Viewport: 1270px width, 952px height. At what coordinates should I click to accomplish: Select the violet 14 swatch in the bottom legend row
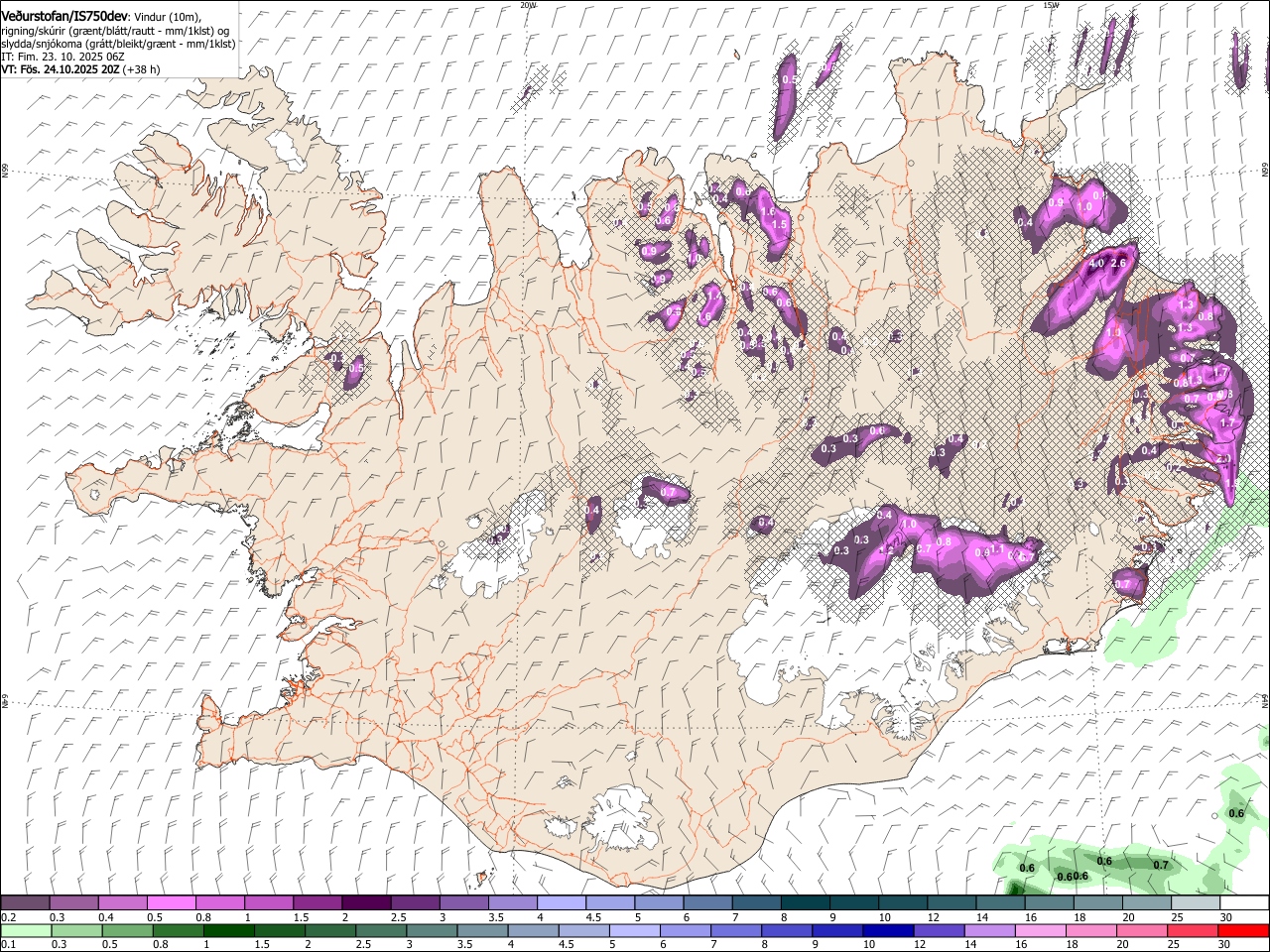click(x=988, y=931)
